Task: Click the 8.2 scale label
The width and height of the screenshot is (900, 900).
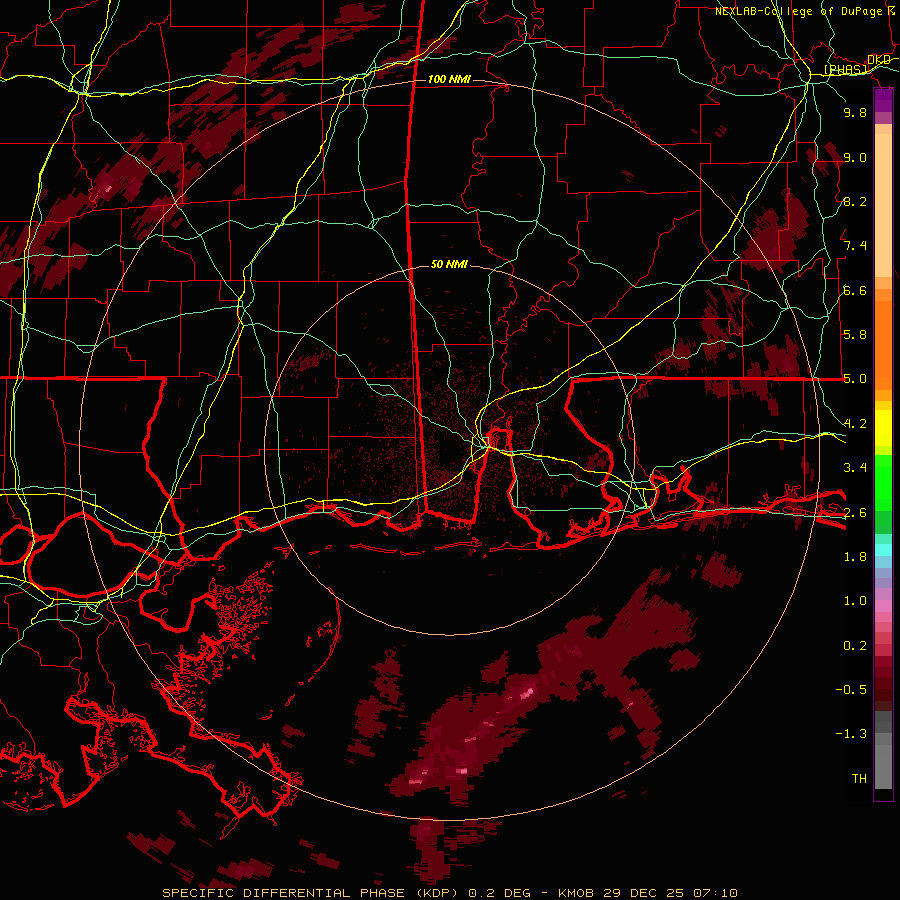Action: coord(855,201)
